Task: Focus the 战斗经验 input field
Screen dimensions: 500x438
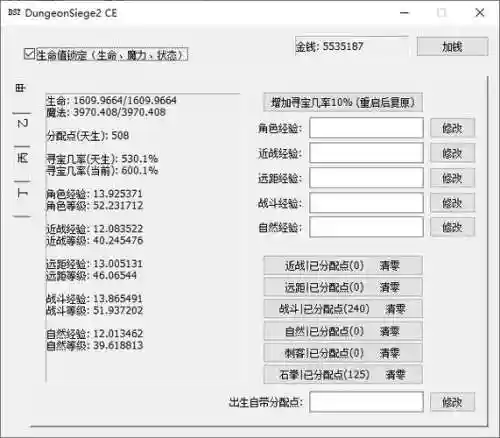Action: tap(366, 202)
